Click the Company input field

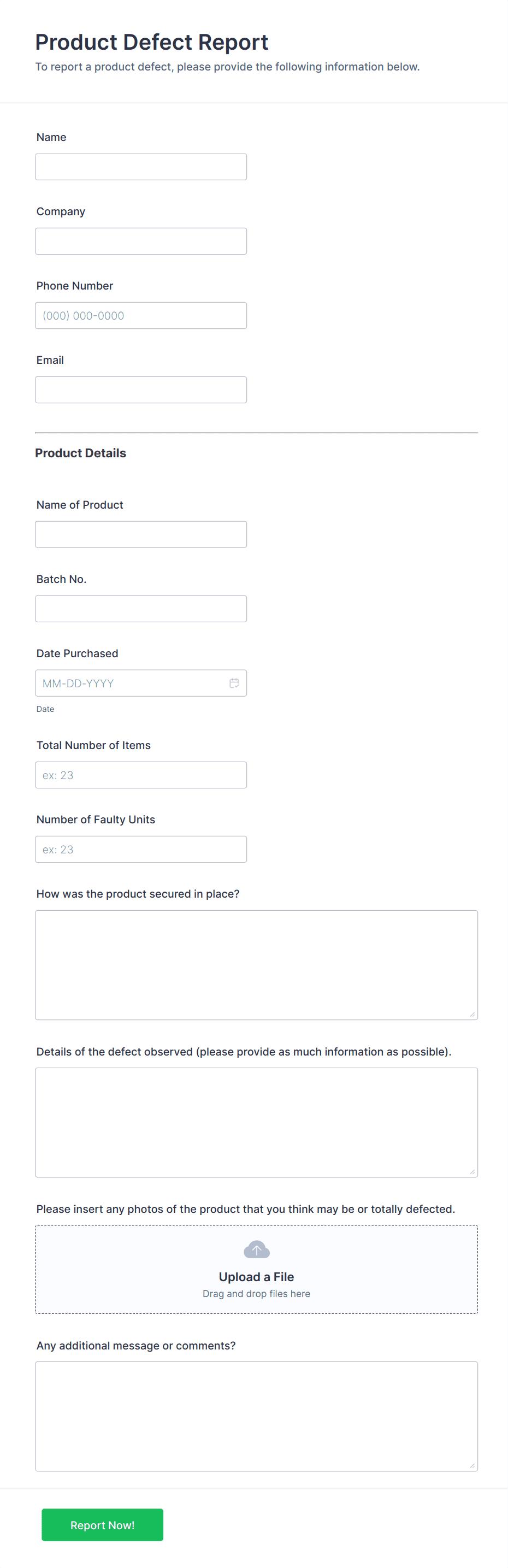[140, 240]
